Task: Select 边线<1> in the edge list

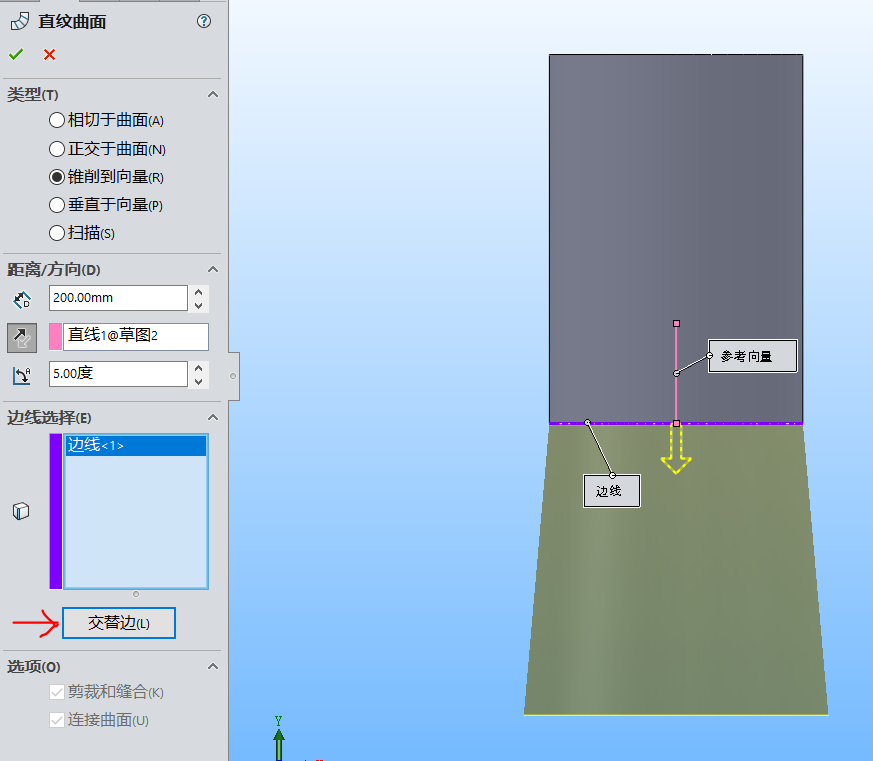Action: (x=136, y=445)
